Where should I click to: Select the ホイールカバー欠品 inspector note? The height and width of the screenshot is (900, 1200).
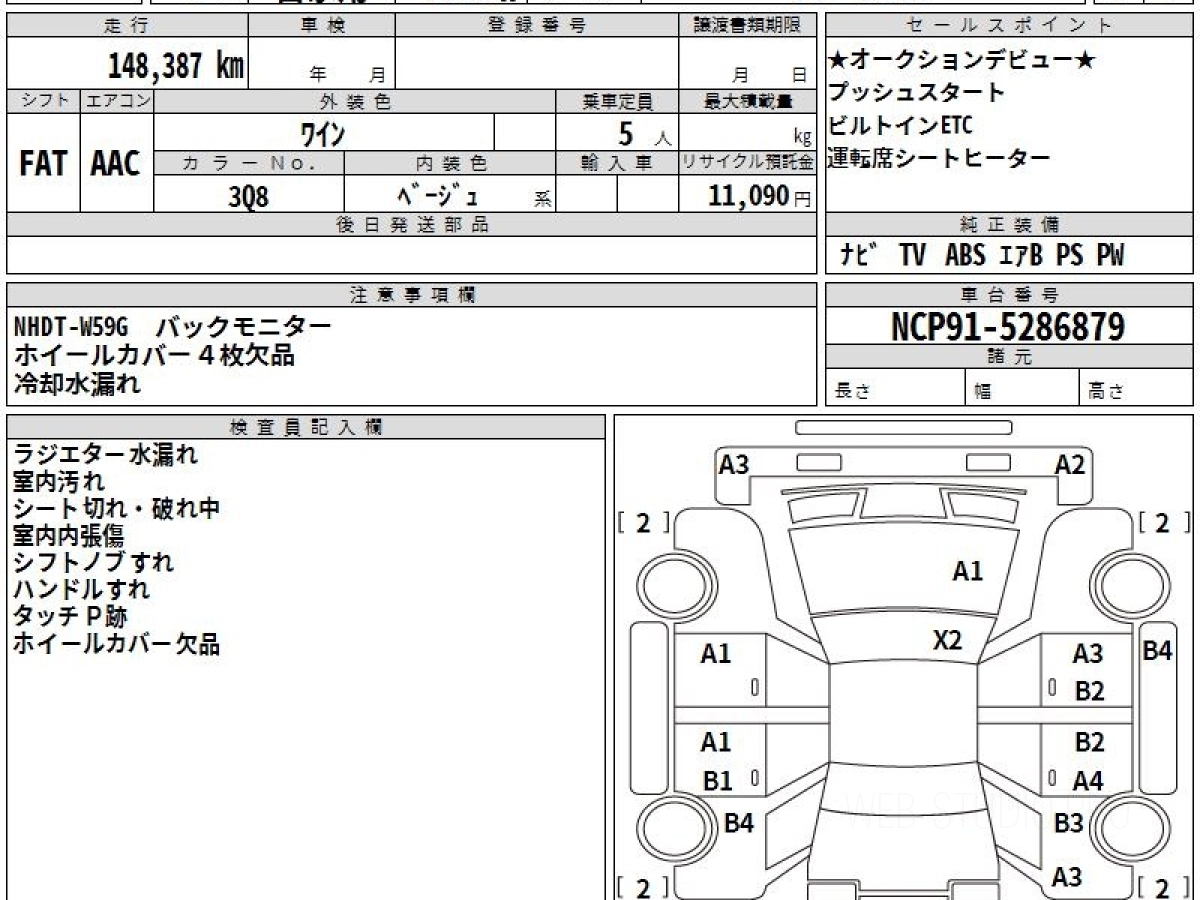[x=116, y=643]
